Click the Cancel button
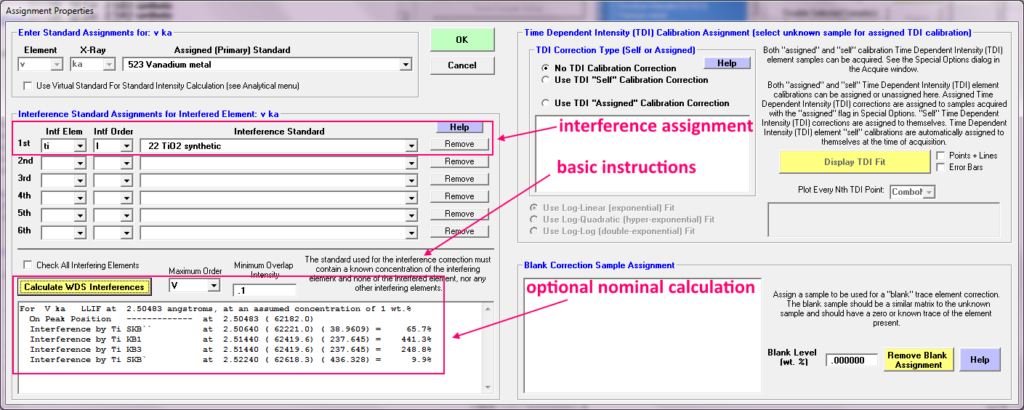Viewport: 1024px width, 410px height. 462,65
